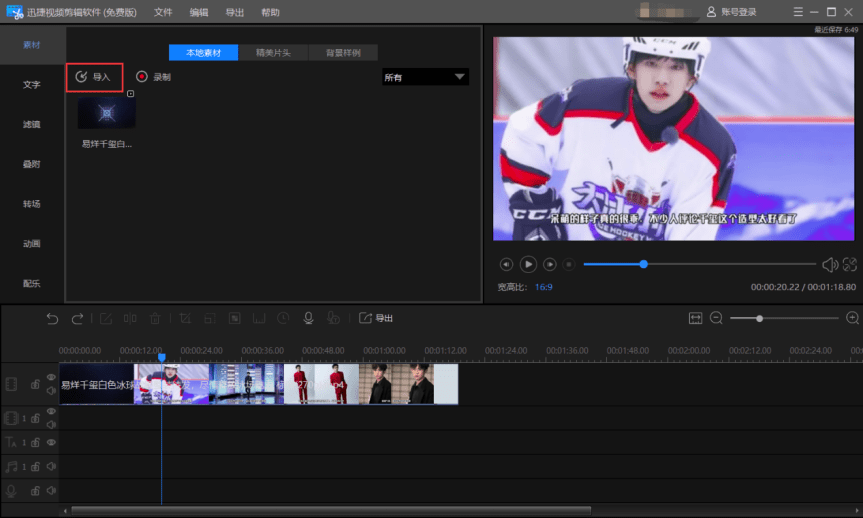The width and height of the screenshot is (863, 518).
Task: Click the music track note icon
Action: pos(11,467)
